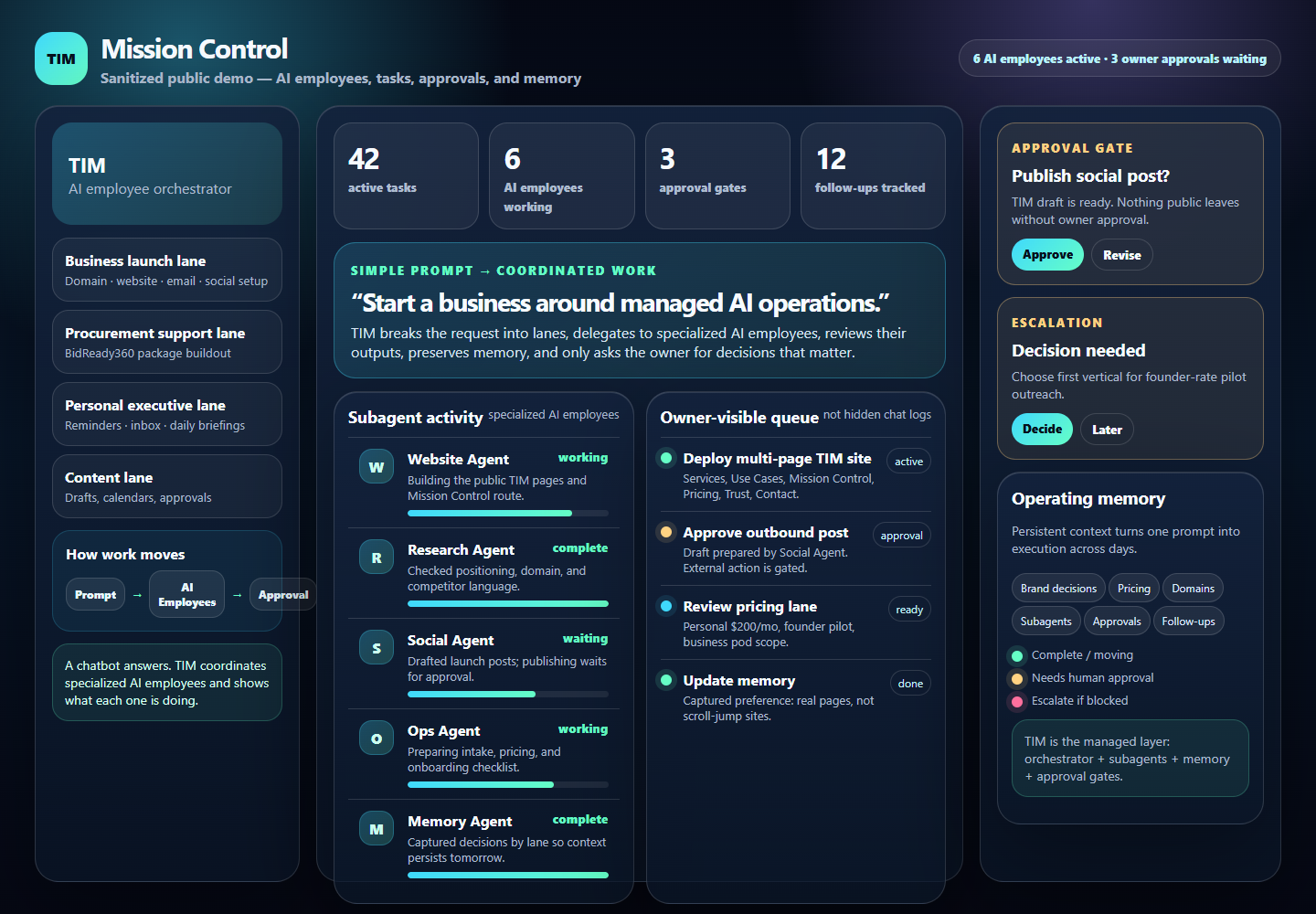Click the Owner-visible queue heading
Viewport: 1316px width, 914px height.
(x=739, y=418)
